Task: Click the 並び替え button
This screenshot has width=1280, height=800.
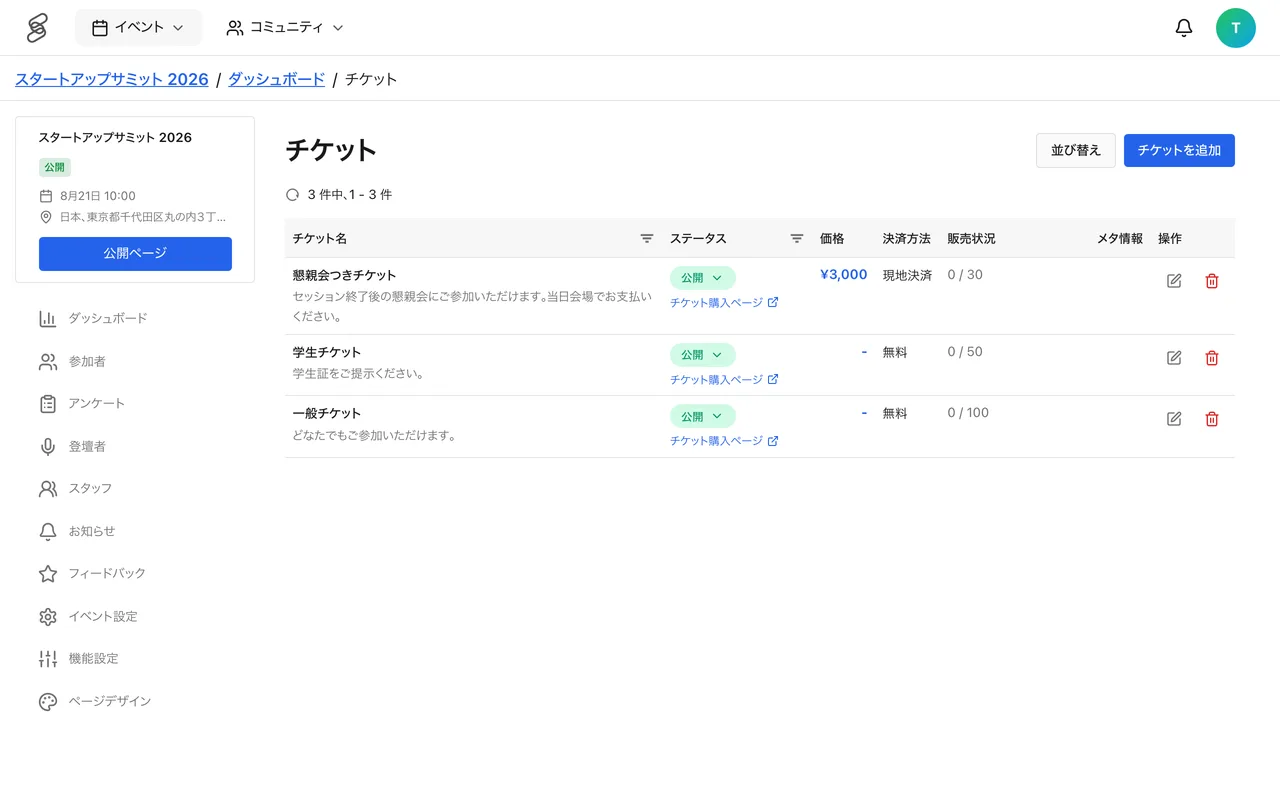Action: 1076,151
